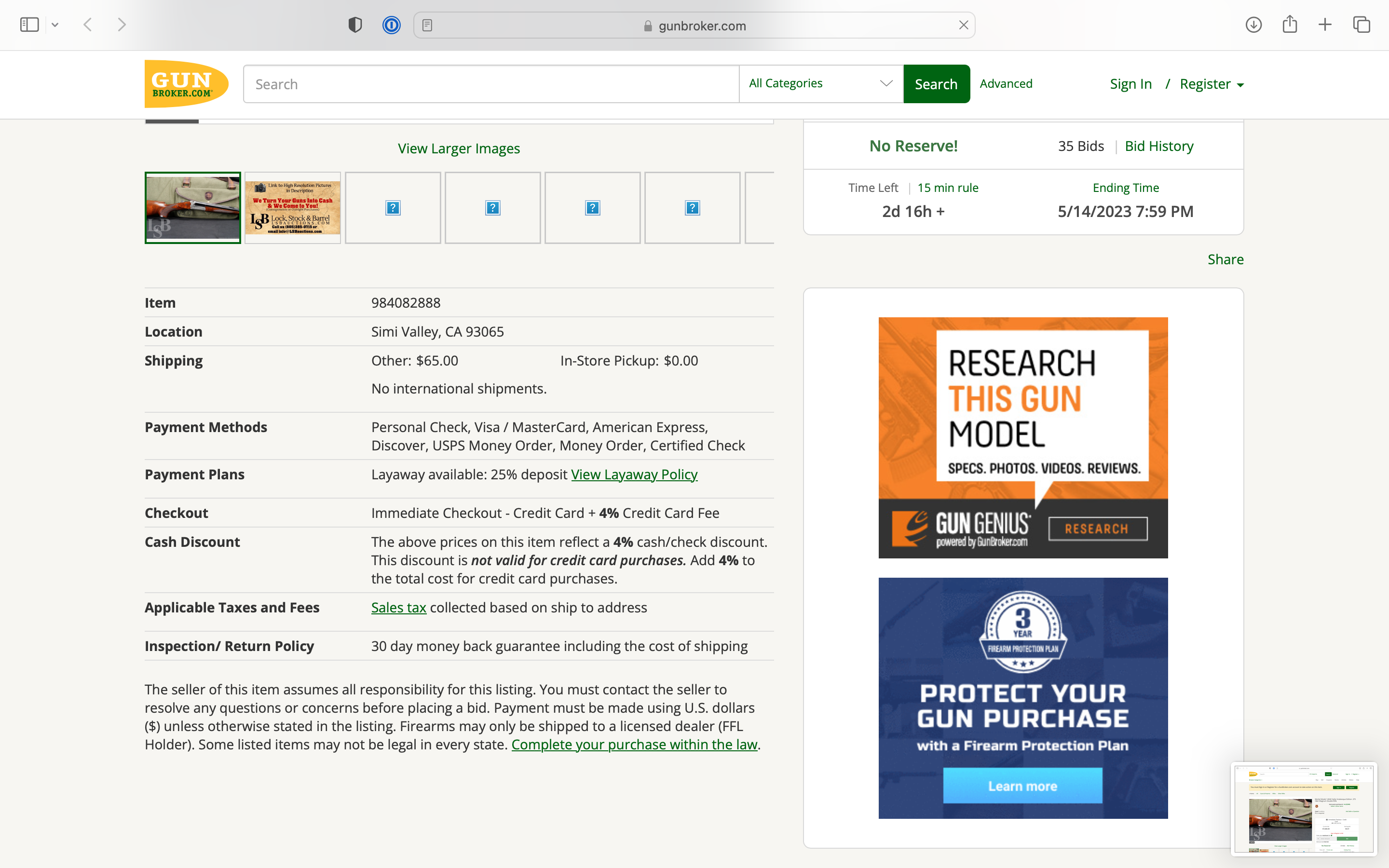Toggle the Safari sidebar button
The height and width of the screenshot is (868, 1389).
[x=29, y=25]
